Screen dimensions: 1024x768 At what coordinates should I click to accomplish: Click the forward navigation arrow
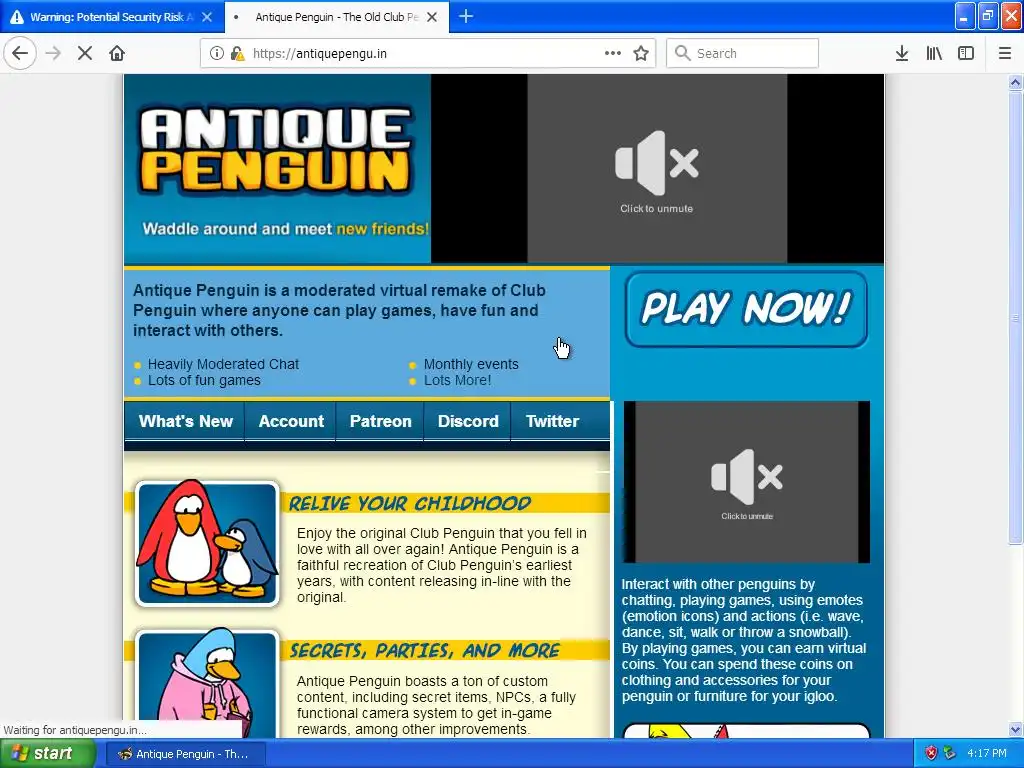(53, 53)
